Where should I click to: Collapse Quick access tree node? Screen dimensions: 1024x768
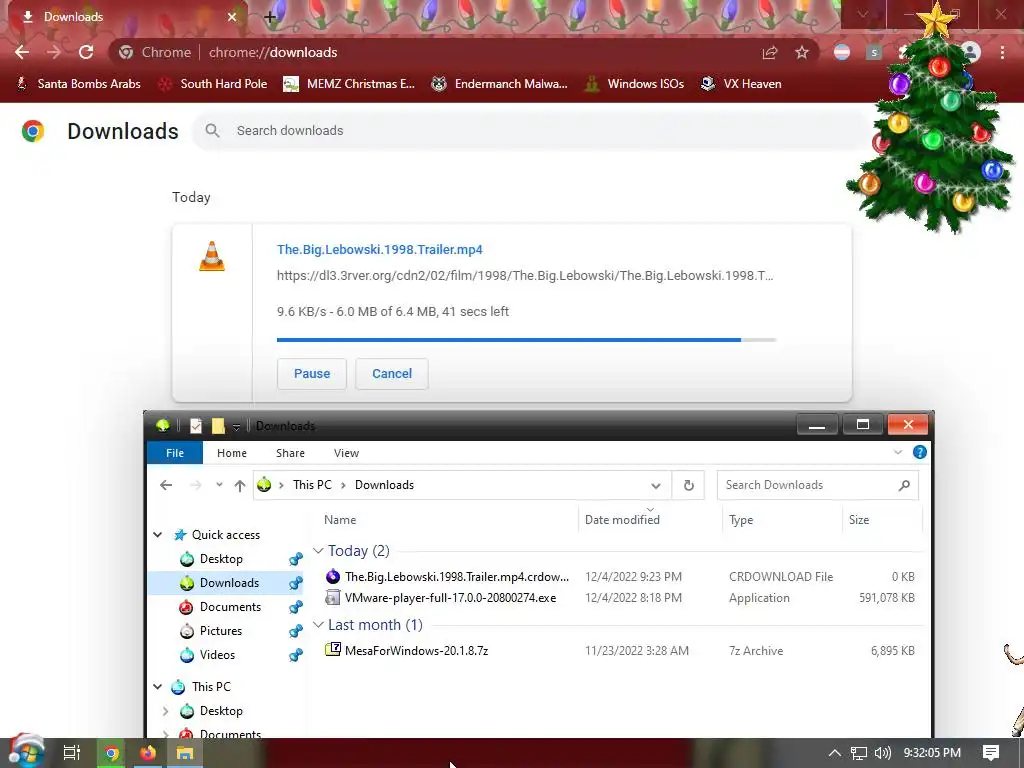[x=157, y=535]
